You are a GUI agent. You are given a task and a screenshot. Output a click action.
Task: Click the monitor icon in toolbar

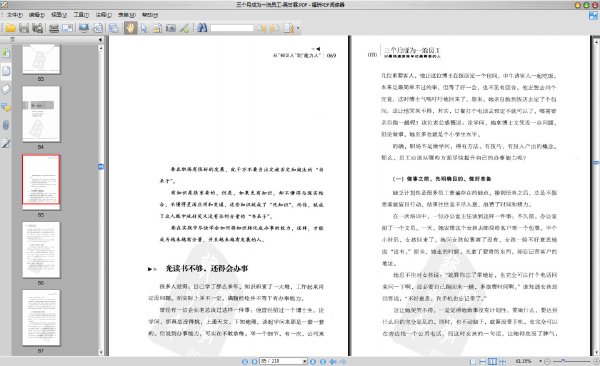(x=84, y=28)
